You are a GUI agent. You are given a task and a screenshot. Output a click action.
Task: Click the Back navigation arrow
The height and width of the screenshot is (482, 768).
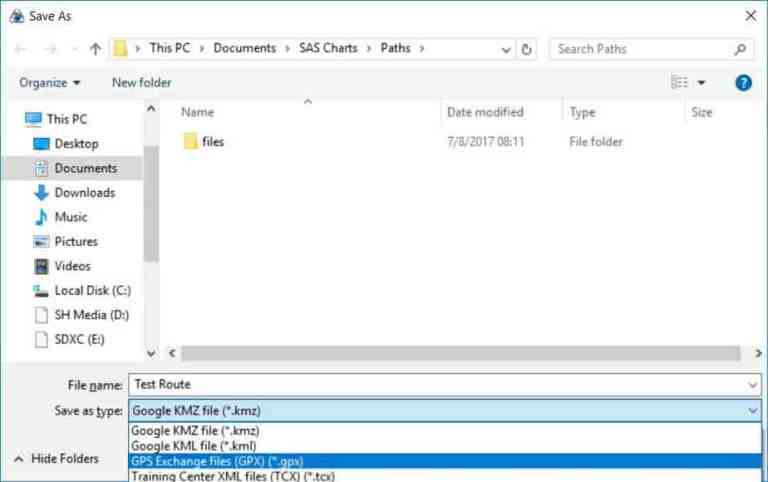tap(21, 48)
